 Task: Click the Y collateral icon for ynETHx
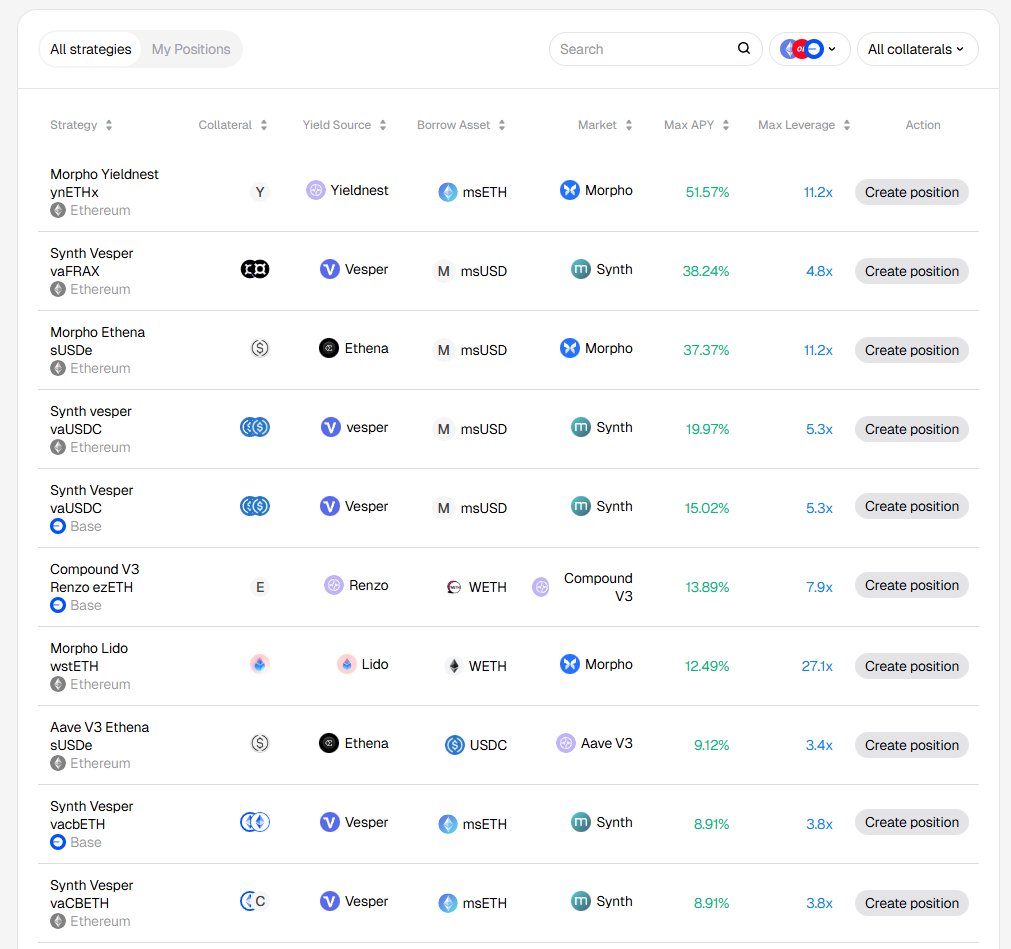click(260, 192)
